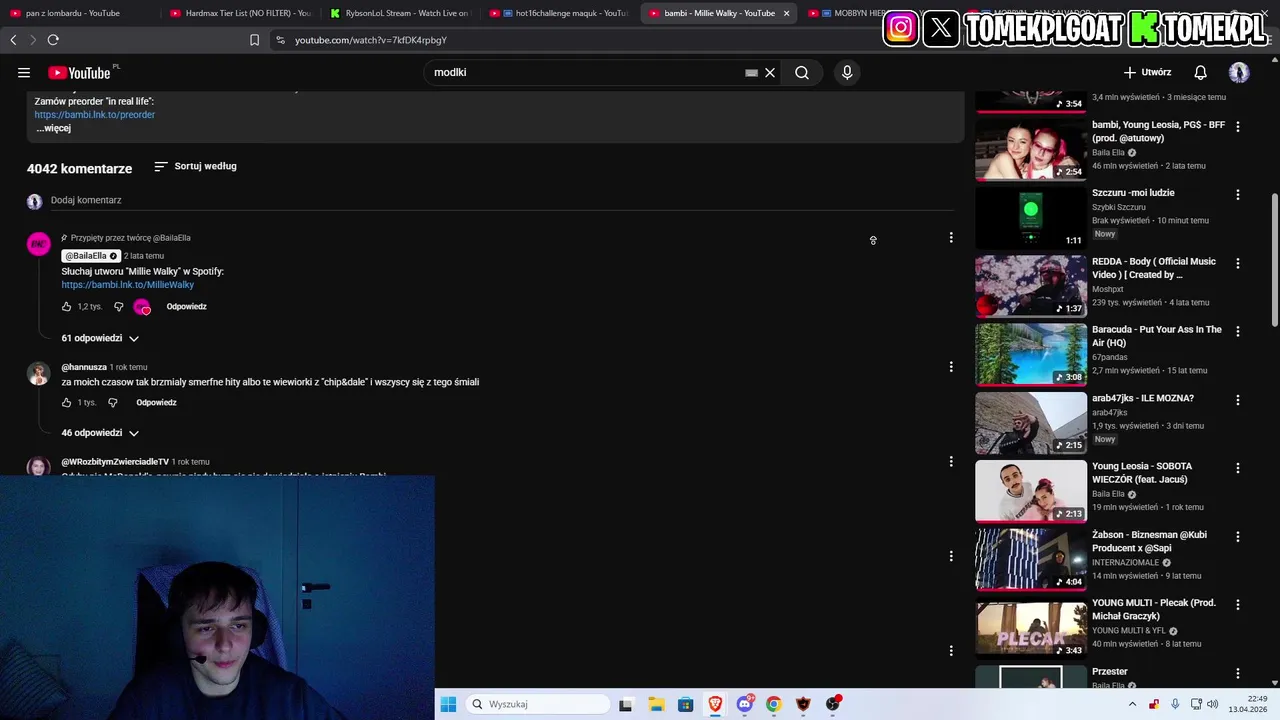Open more options for Baracuda video
This screenshot has height=720, width=1280.
(1238, 331)
